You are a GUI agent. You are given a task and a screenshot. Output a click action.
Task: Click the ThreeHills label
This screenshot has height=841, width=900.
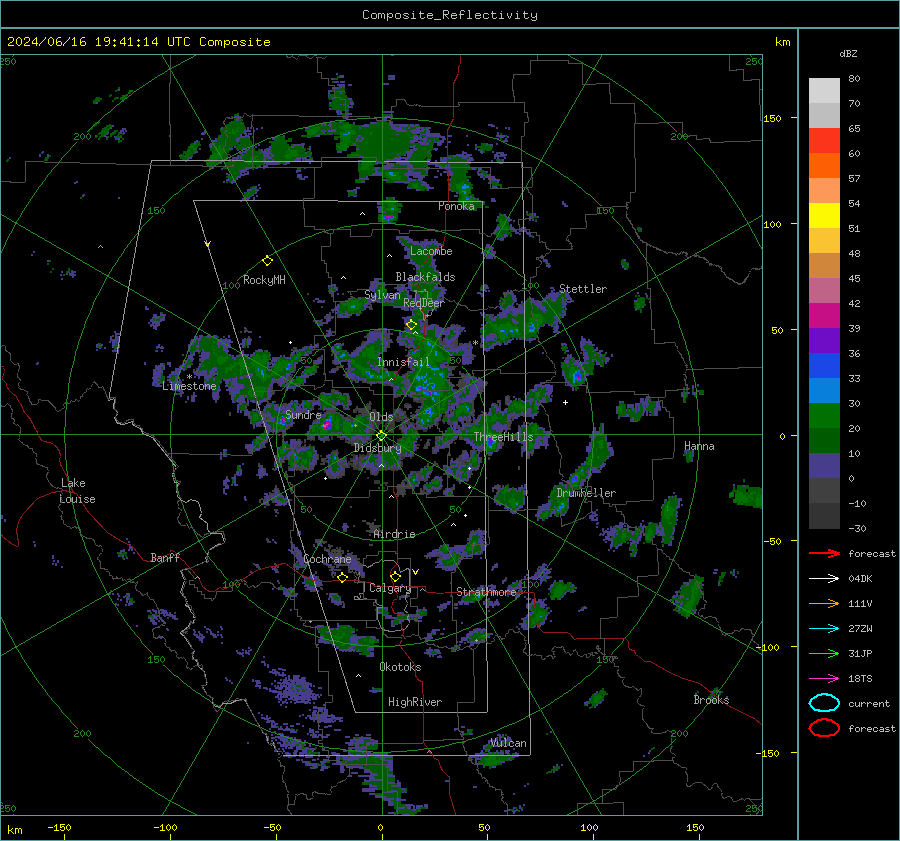(x=503, y=437)
